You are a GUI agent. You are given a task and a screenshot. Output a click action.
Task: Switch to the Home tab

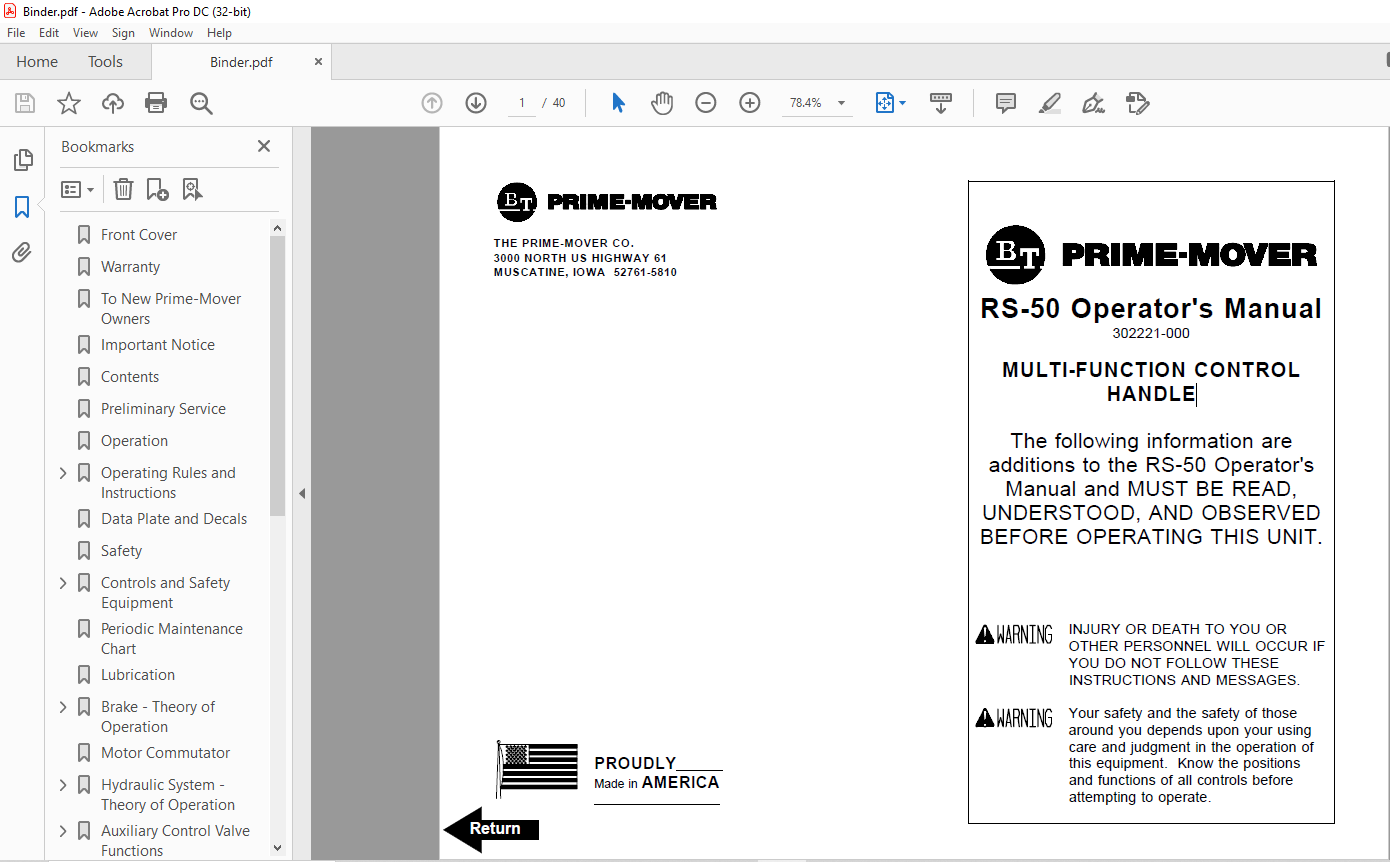point(37,62)
